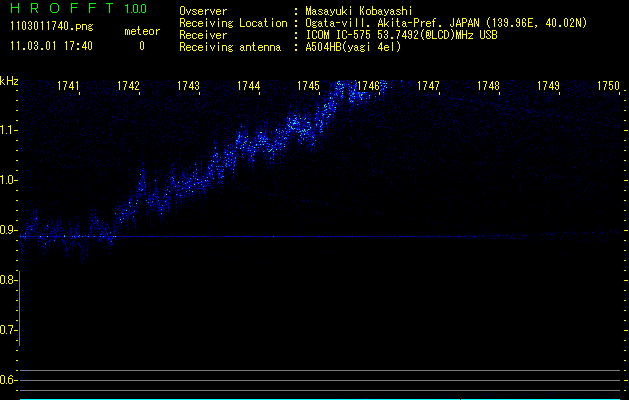
Task: Select the 0.7 frequency axis label
Action: pos(9,329)
